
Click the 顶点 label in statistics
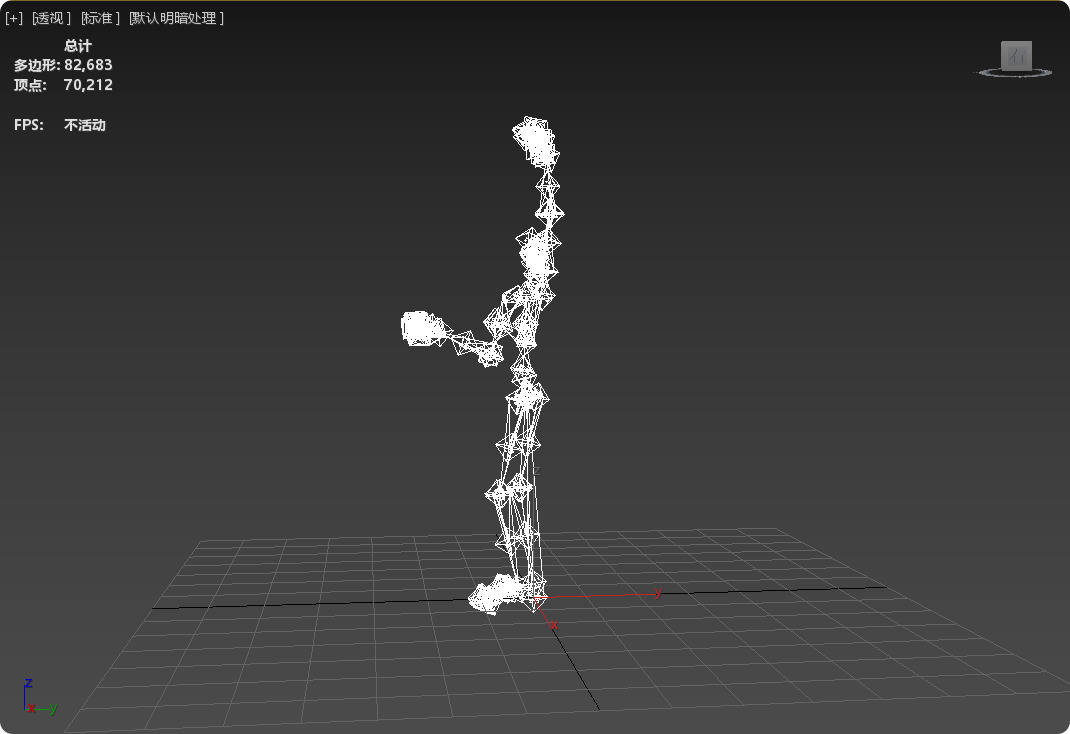(30, 85)
